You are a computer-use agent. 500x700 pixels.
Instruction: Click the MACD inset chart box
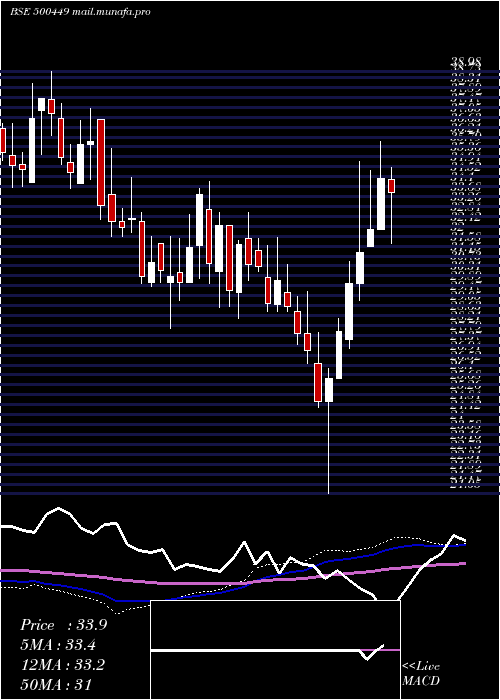pyautogui.click(x=275, y=650)
